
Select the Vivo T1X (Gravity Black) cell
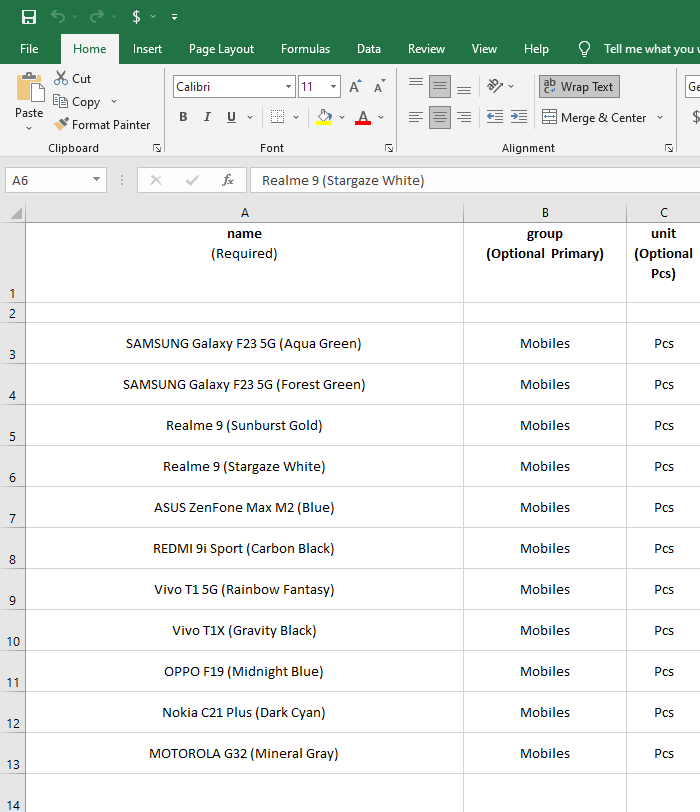[244, 630]
